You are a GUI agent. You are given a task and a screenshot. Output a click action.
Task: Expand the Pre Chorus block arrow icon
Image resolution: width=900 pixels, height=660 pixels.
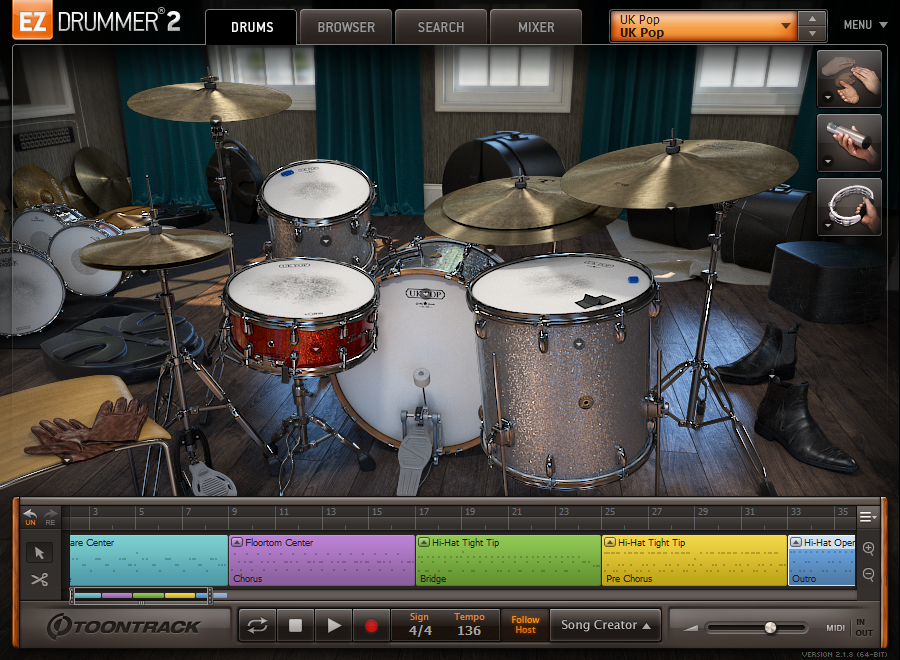pos(610,542)
